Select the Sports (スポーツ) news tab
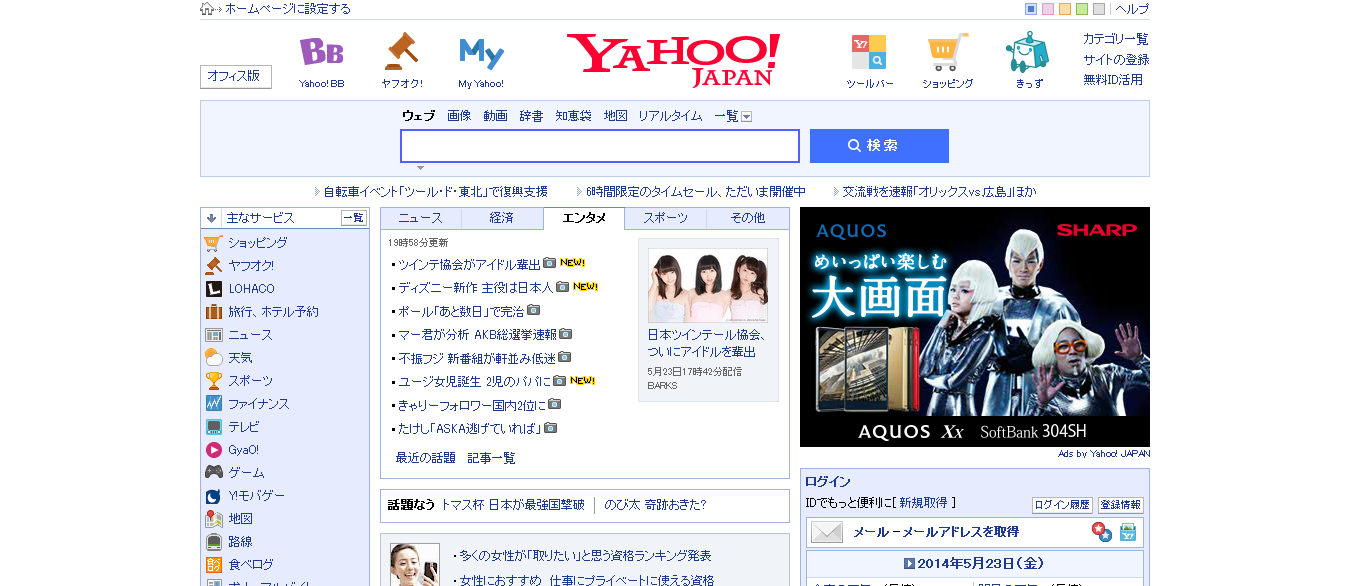1349x586 pixels. tap(665, 218)
